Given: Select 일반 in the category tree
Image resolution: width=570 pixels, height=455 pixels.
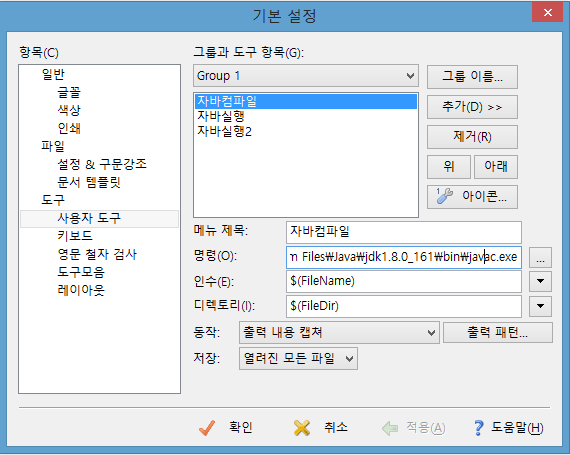Looking at the screenshot, I should click(53, 75).
